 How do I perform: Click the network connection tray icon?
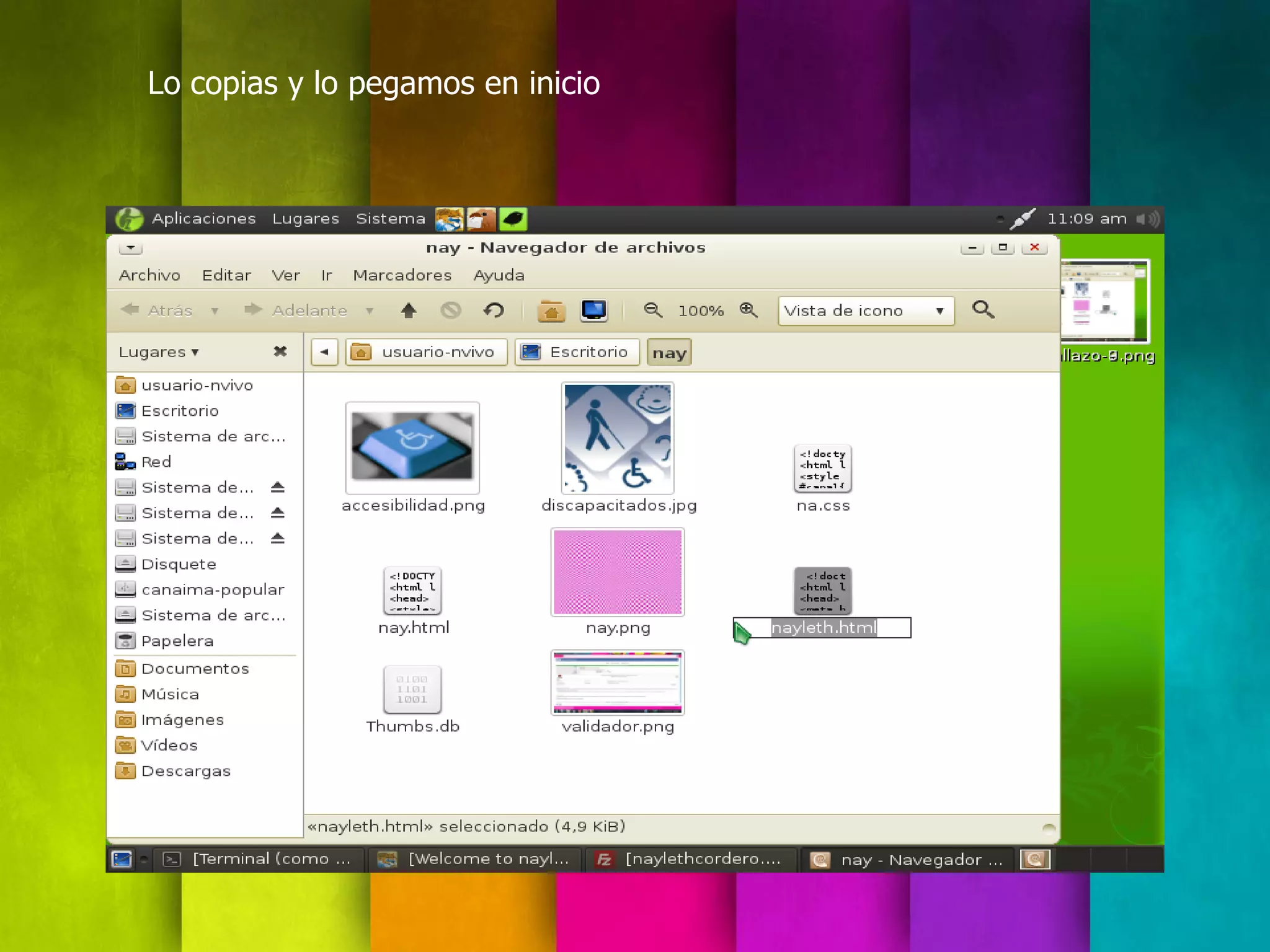[x=1022, y=219]
